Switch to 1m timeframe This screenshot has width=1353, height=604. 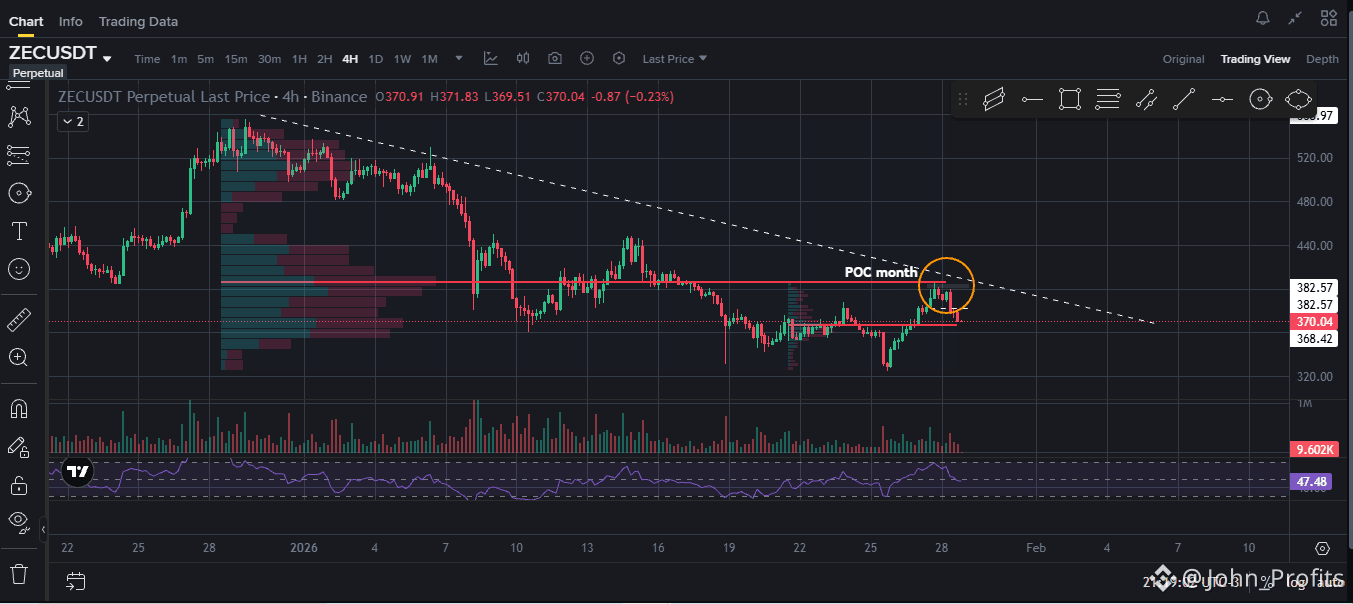(179, 59)
